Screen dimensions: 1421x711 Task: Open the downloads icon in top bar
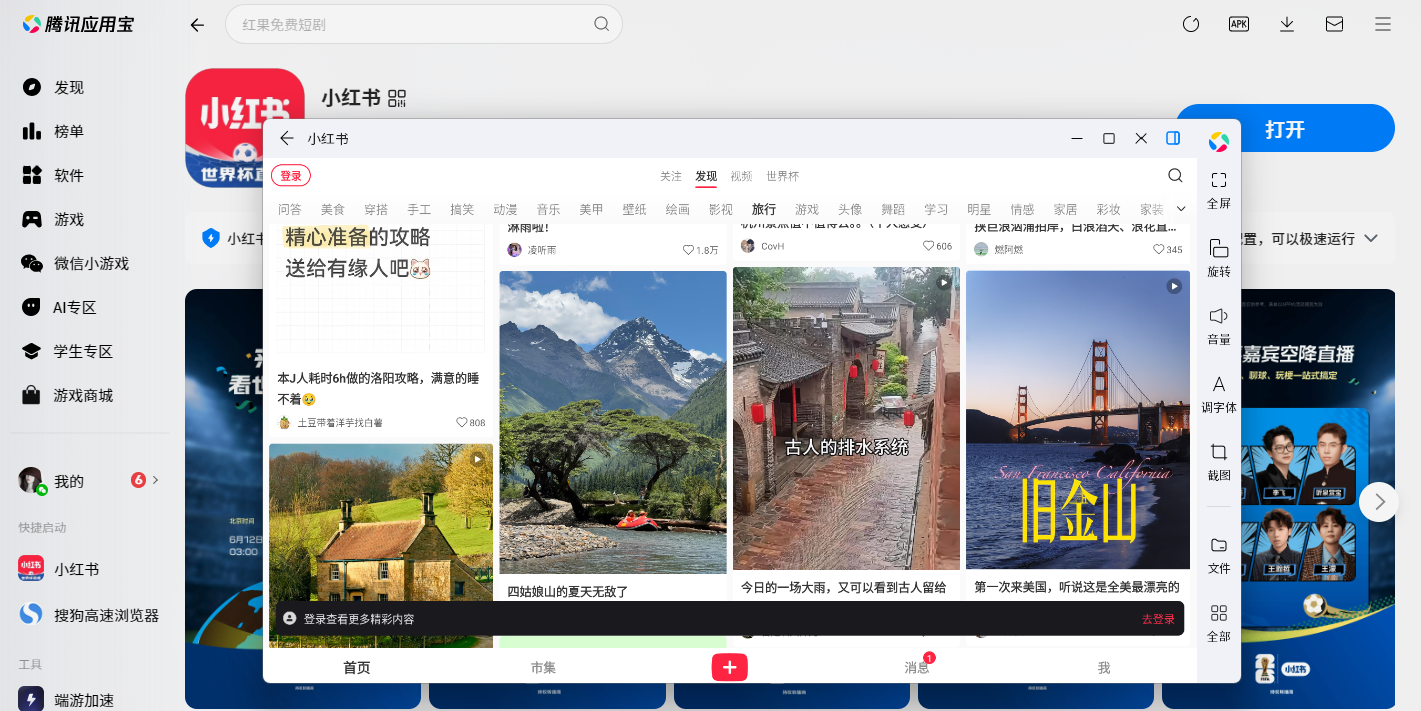point(1287,24)
